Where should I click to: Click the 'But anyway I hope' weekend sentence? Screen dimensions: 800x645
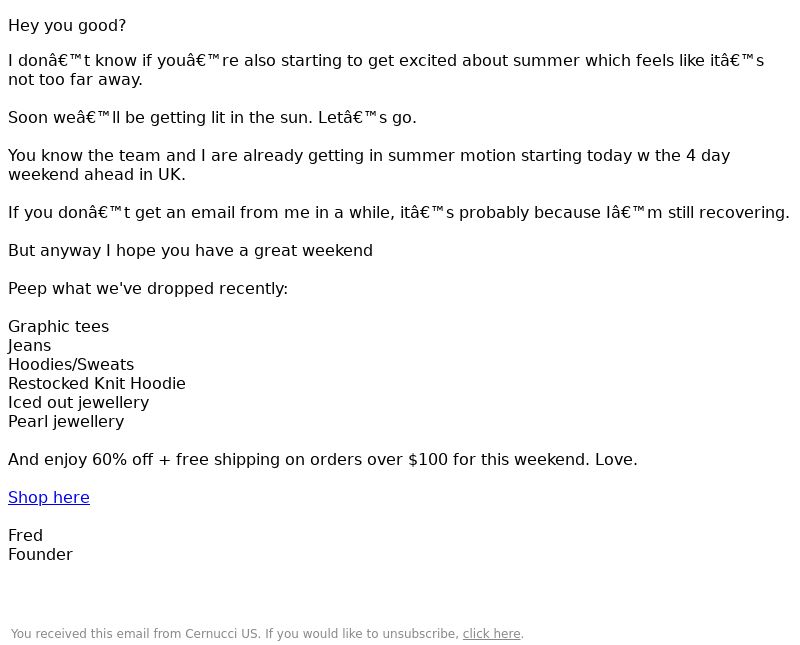(190, 251)
